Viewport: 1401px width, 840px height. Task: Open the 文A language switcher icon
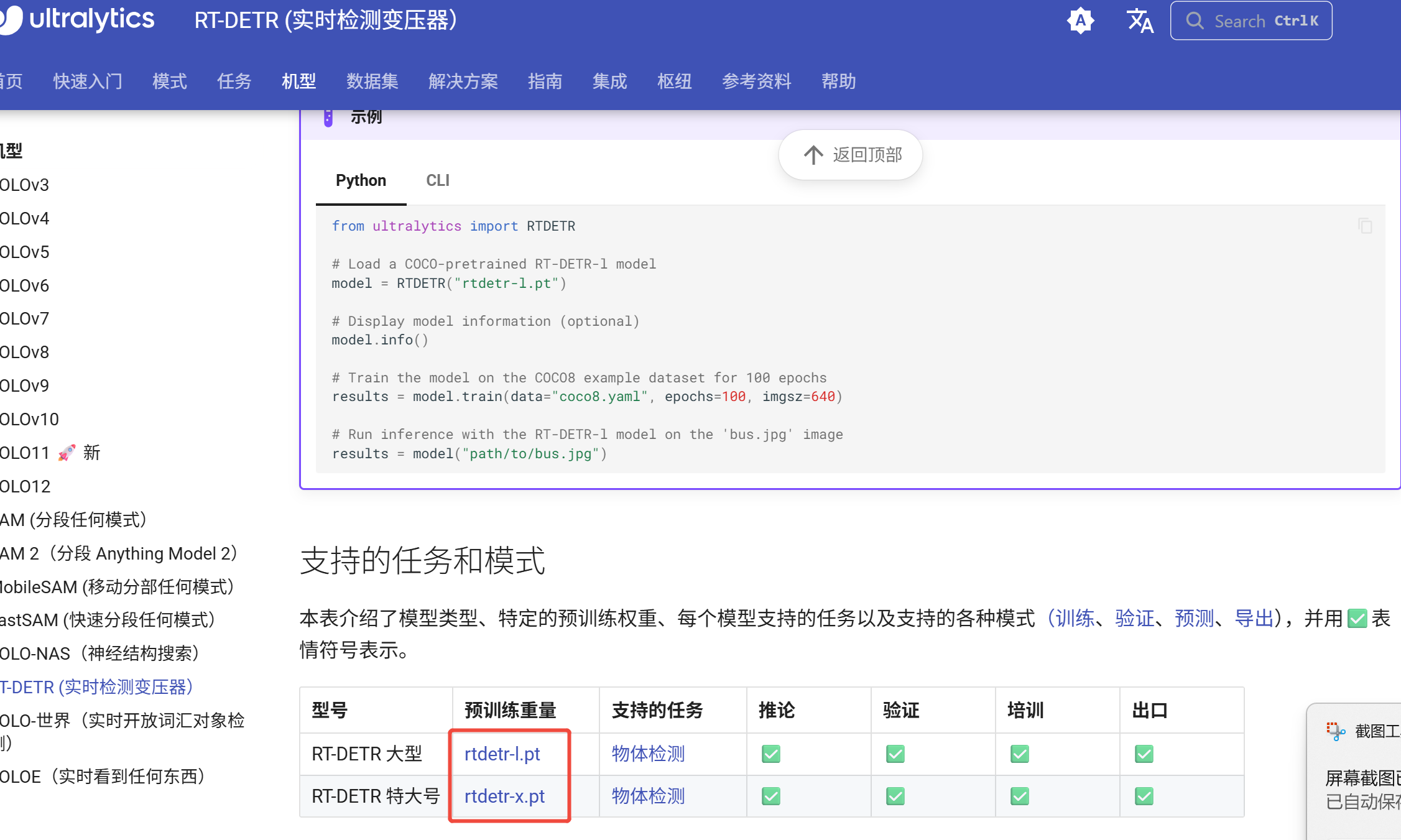point(1140,21)
